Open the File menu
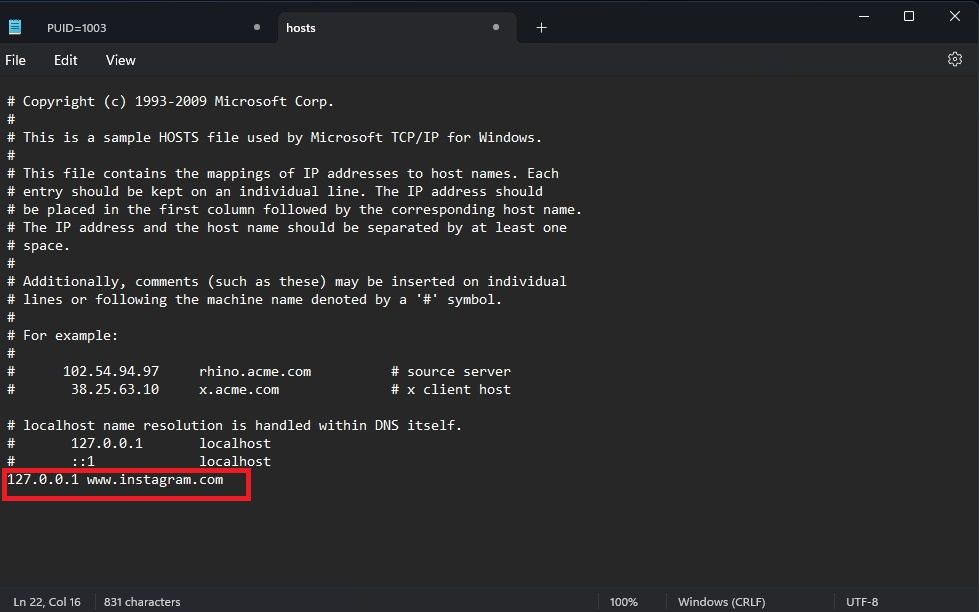 tap(16, 60)
